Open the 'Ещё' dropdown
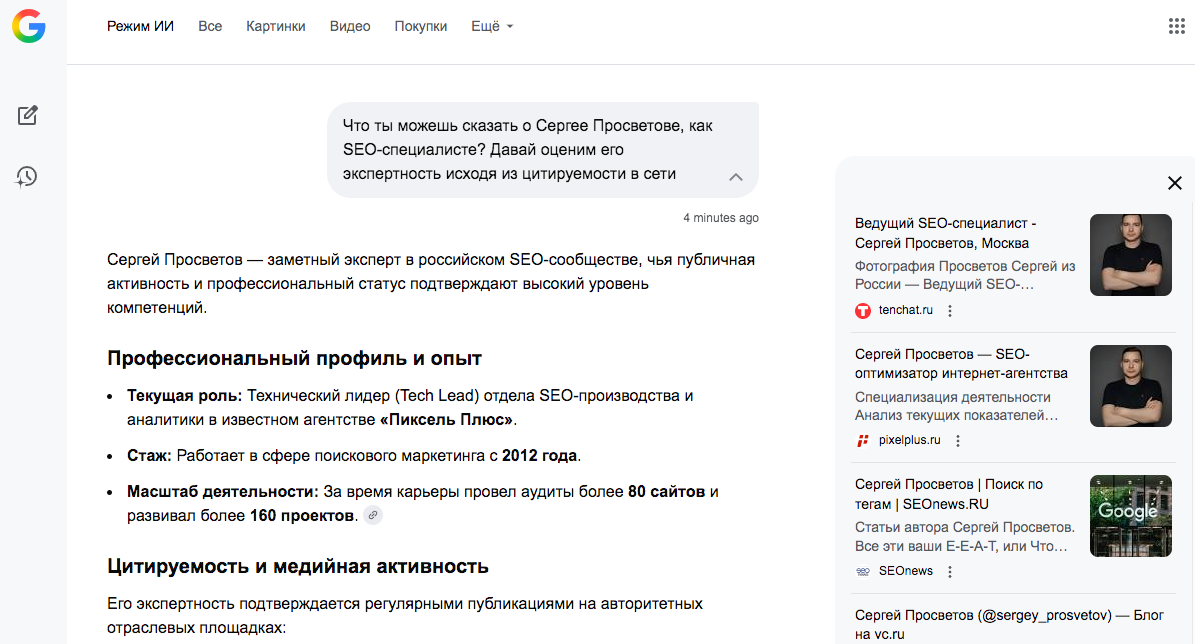Viewport: 1195px width, 644px height. point(491,26)
